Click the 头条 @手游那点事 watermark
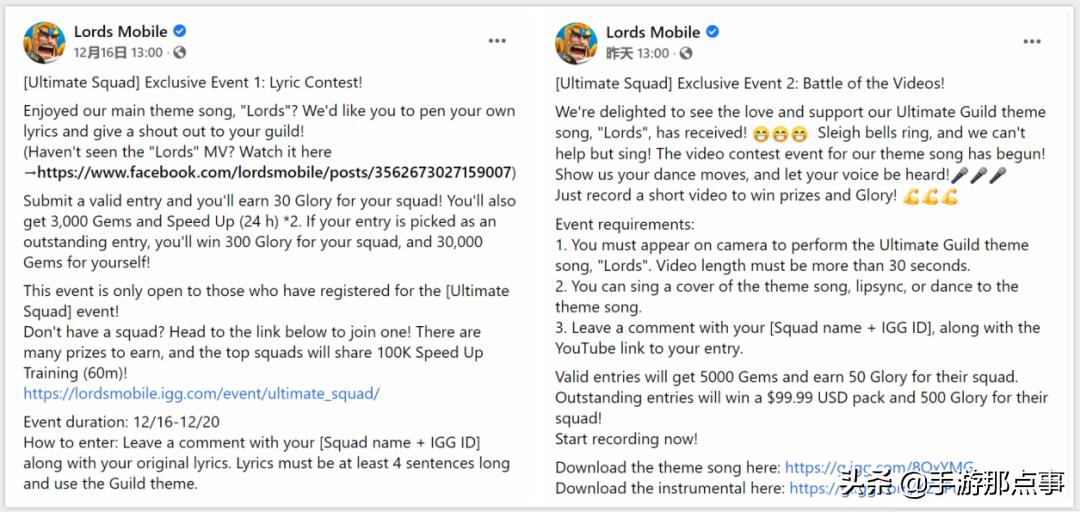Screen dimensions: 1080x512 pos(951,484)
